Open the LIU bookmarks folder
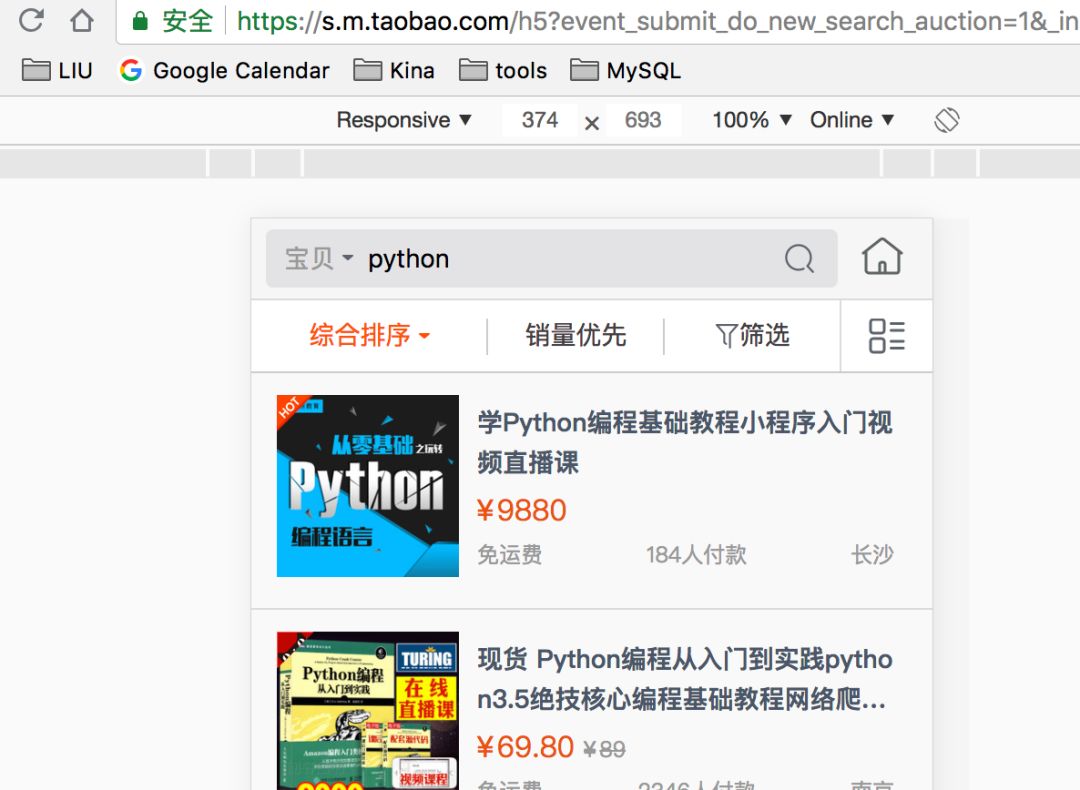 (x=57, y=70)
